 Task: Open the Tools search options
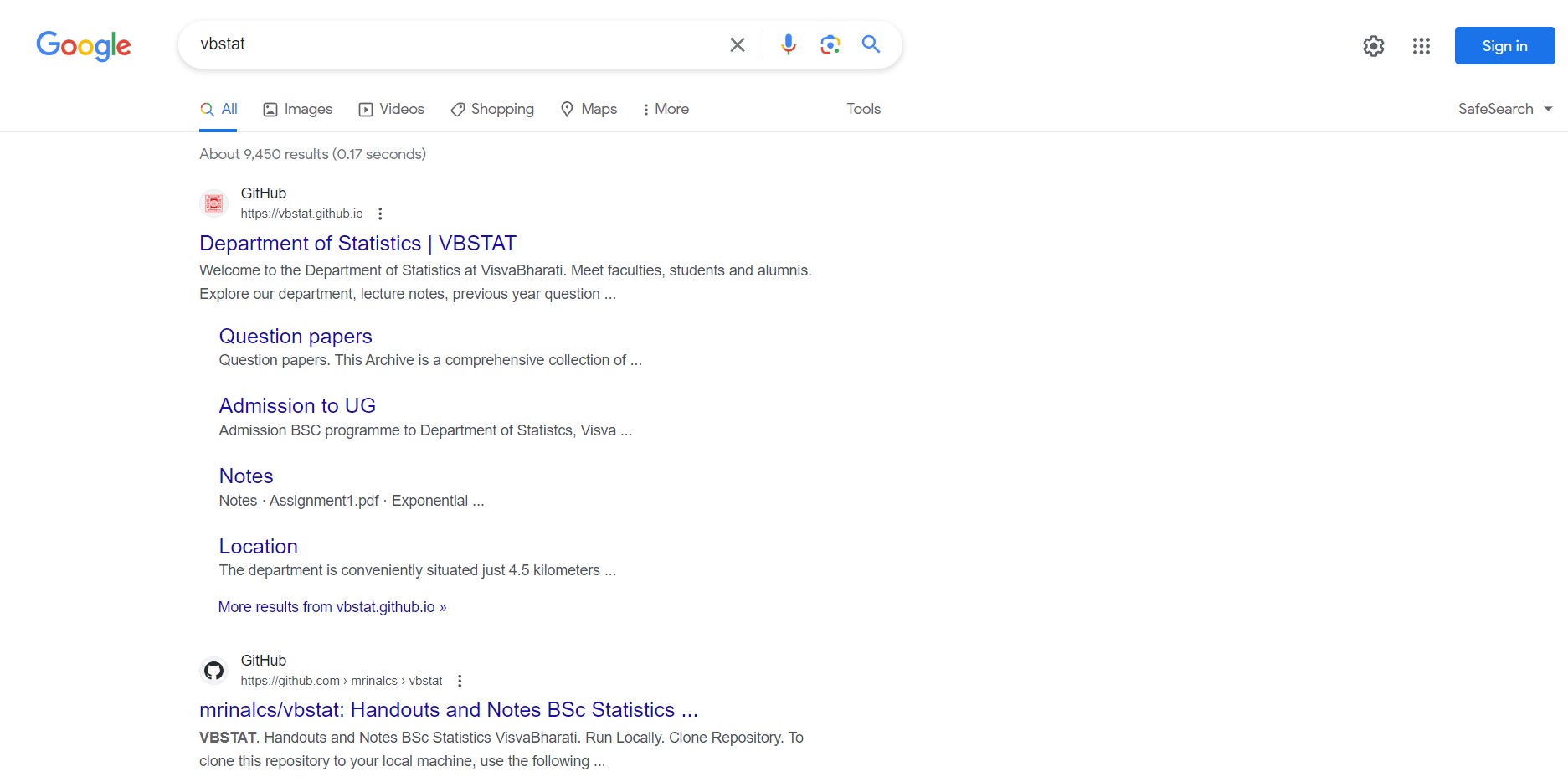click(x=863, y=109)
